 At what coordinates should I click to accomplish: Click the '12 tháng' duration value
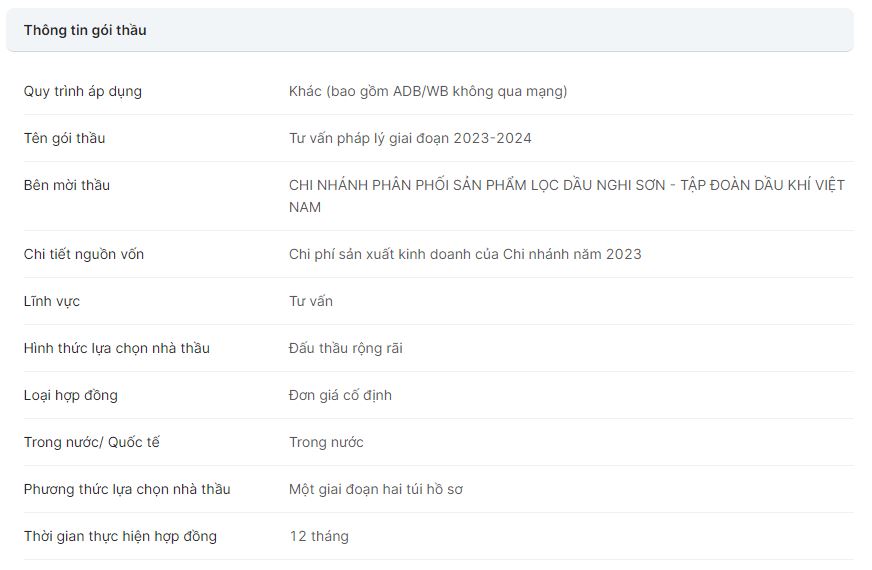pyautogui.click(x=319, y=536)
